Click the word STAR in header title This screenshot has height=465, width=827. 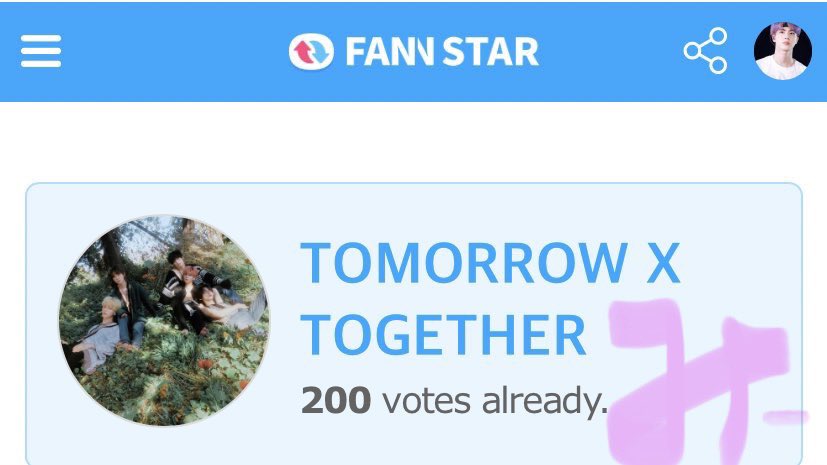(491, 52)
